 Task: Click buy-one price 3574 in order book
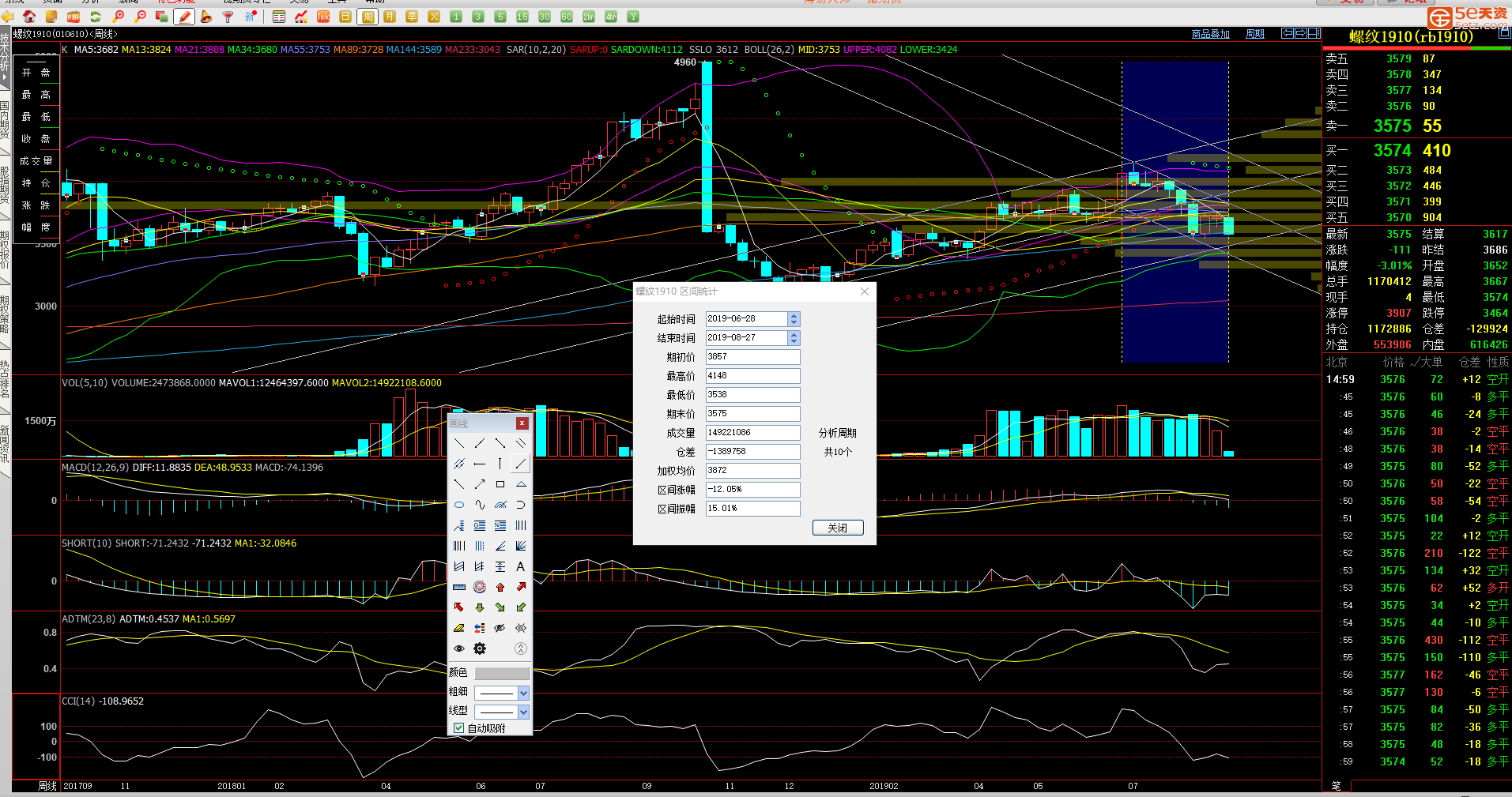[1392, 151]
